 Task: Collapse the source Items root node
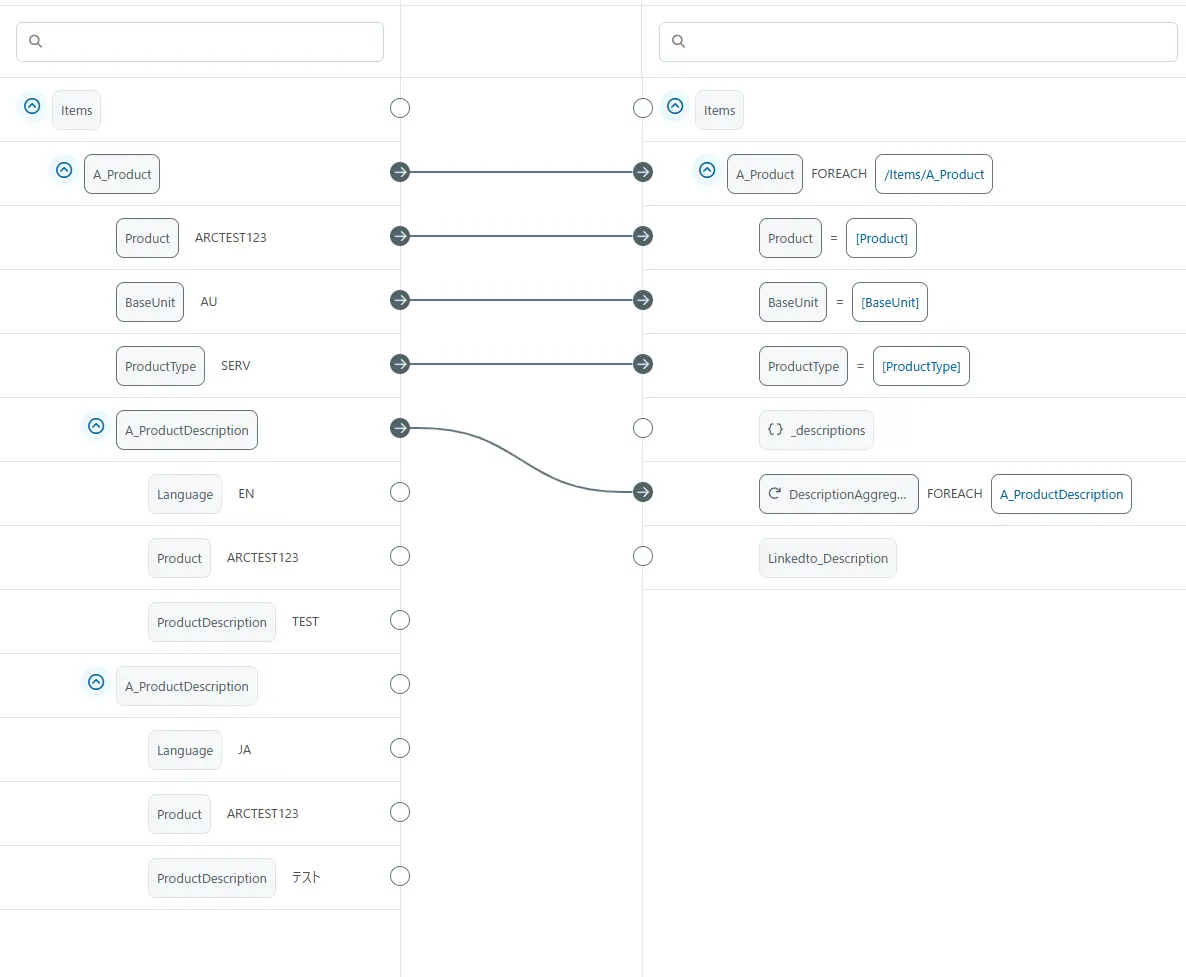[x=32, y=106]
